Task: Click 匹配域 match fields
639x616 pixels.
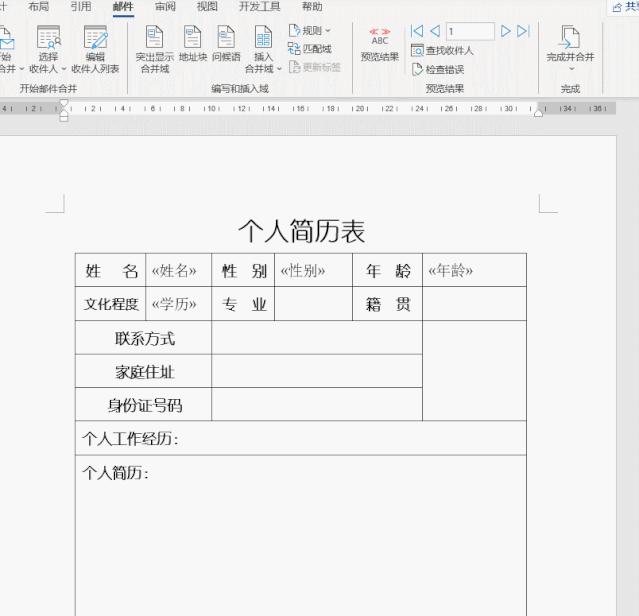Action: (309, 49)
